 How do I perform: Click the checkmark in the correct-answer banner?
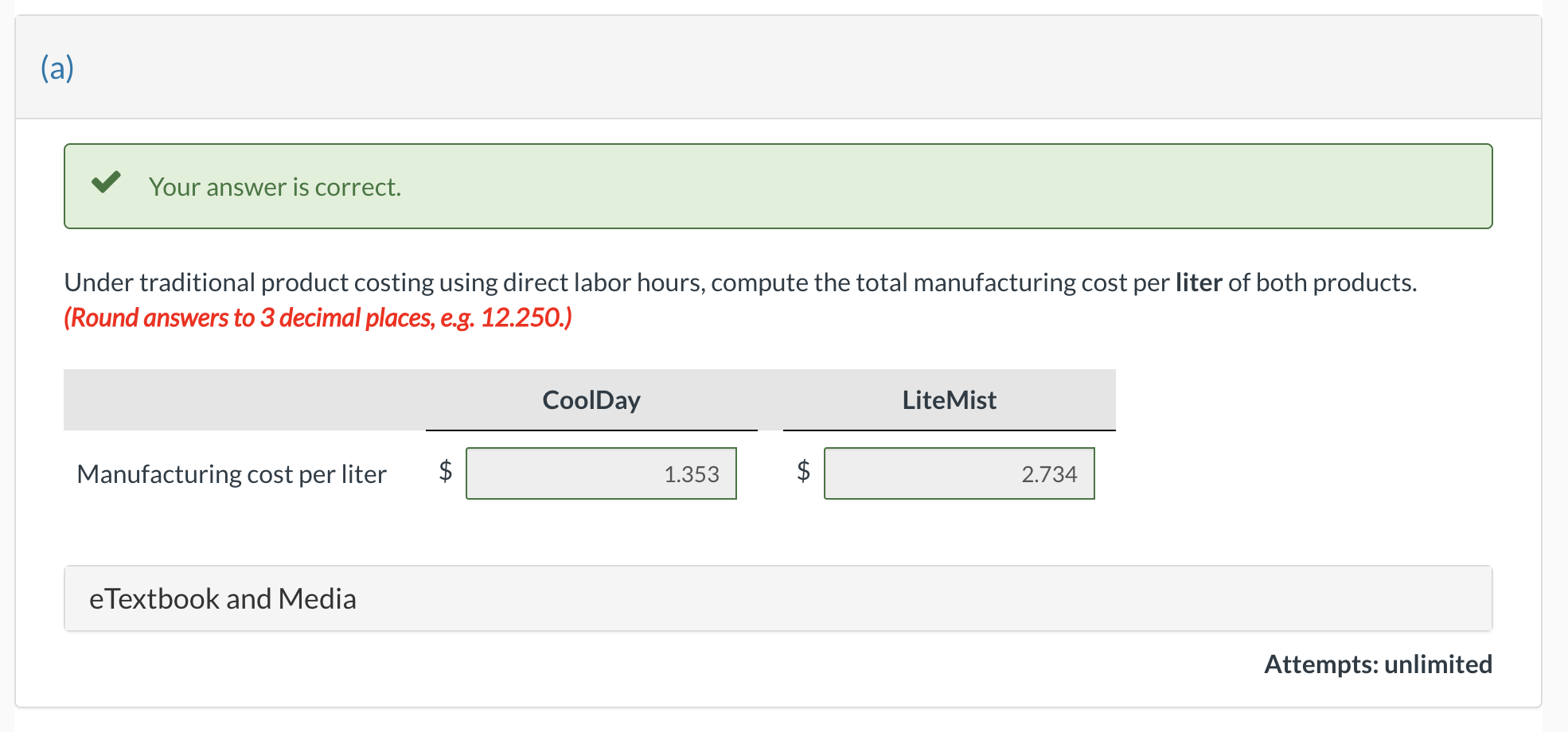click(x=106, y=184)
